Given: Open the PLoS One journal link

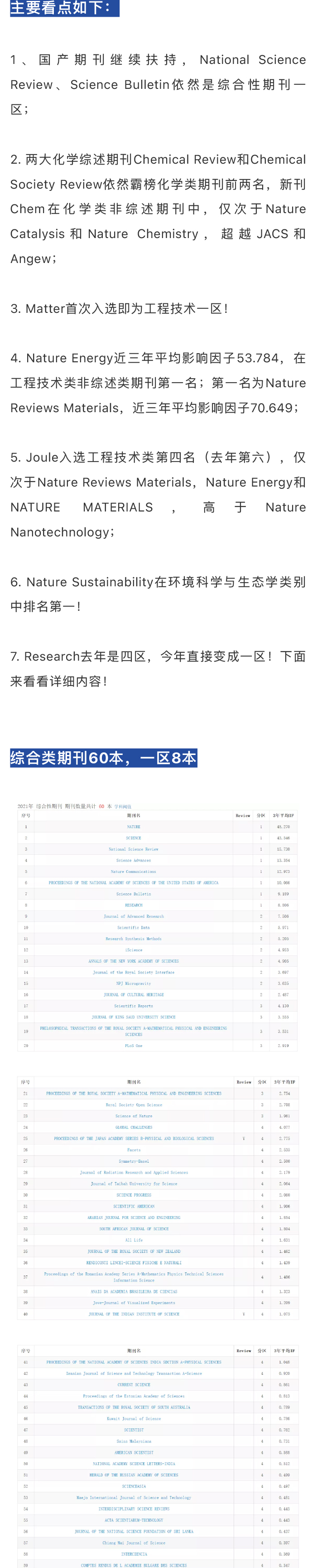Looking at the screenshot, I should [x=133, y=1046].
